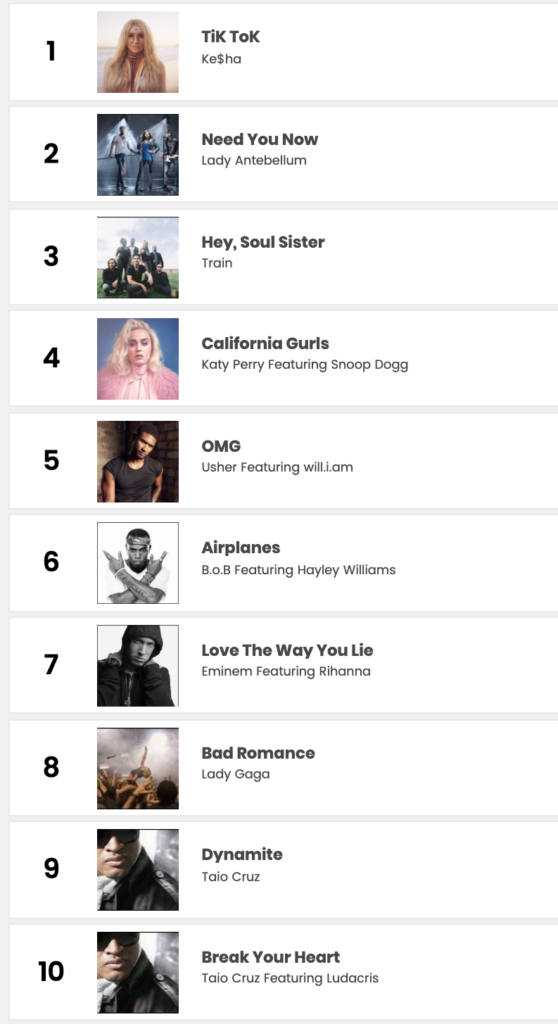Click Usher Featuring will.i.am artist line

click(x=277, y=467)
